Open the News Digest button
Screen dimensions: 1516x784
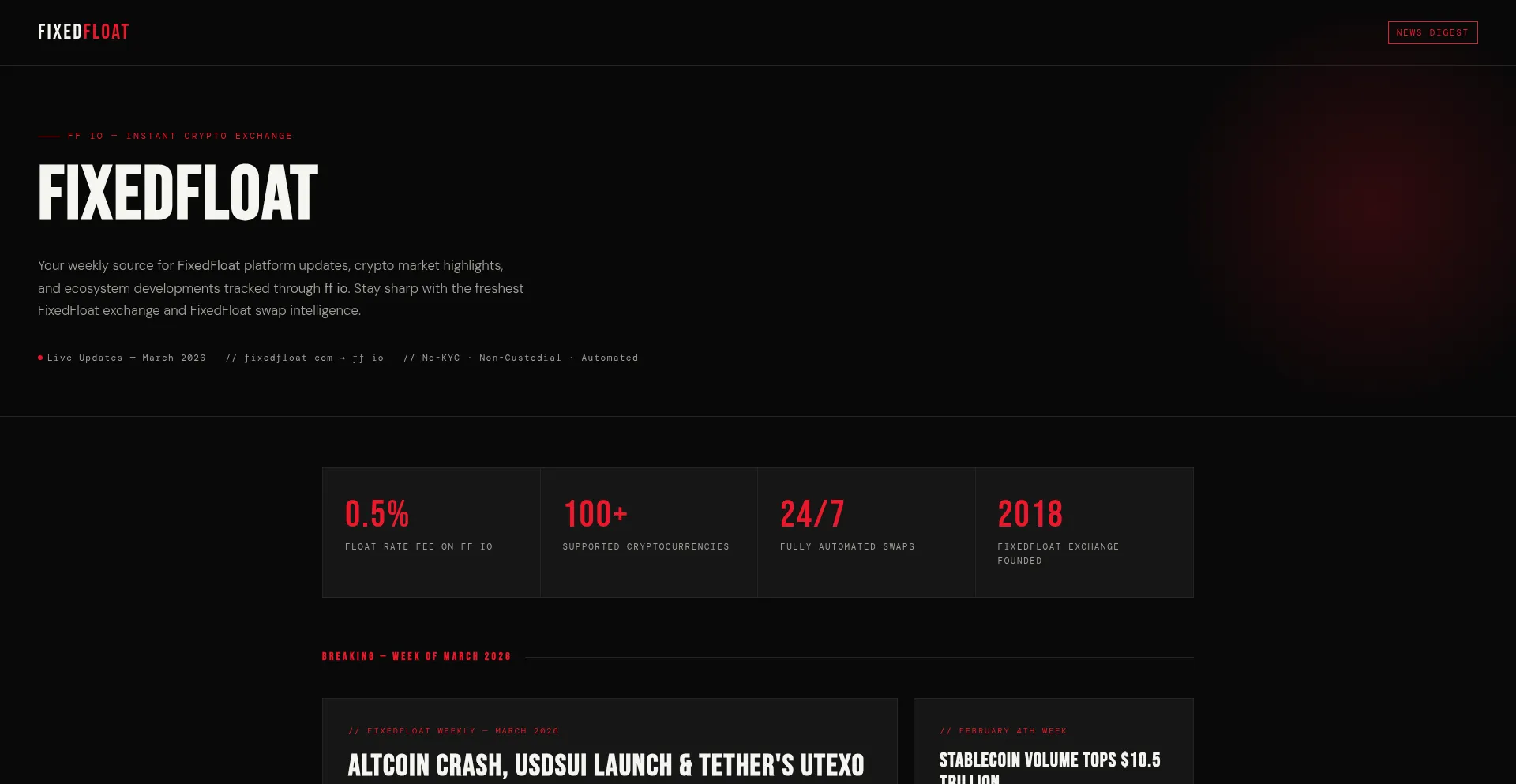(x=1432, y=32)
